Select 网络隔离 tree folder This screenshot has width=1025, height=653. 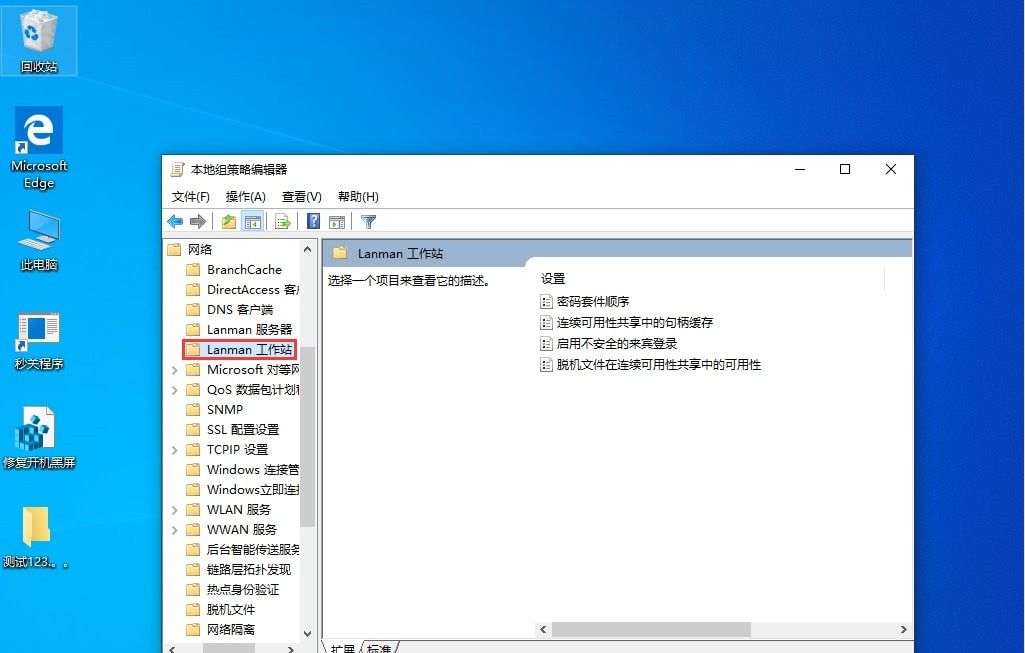coord(230,629)
